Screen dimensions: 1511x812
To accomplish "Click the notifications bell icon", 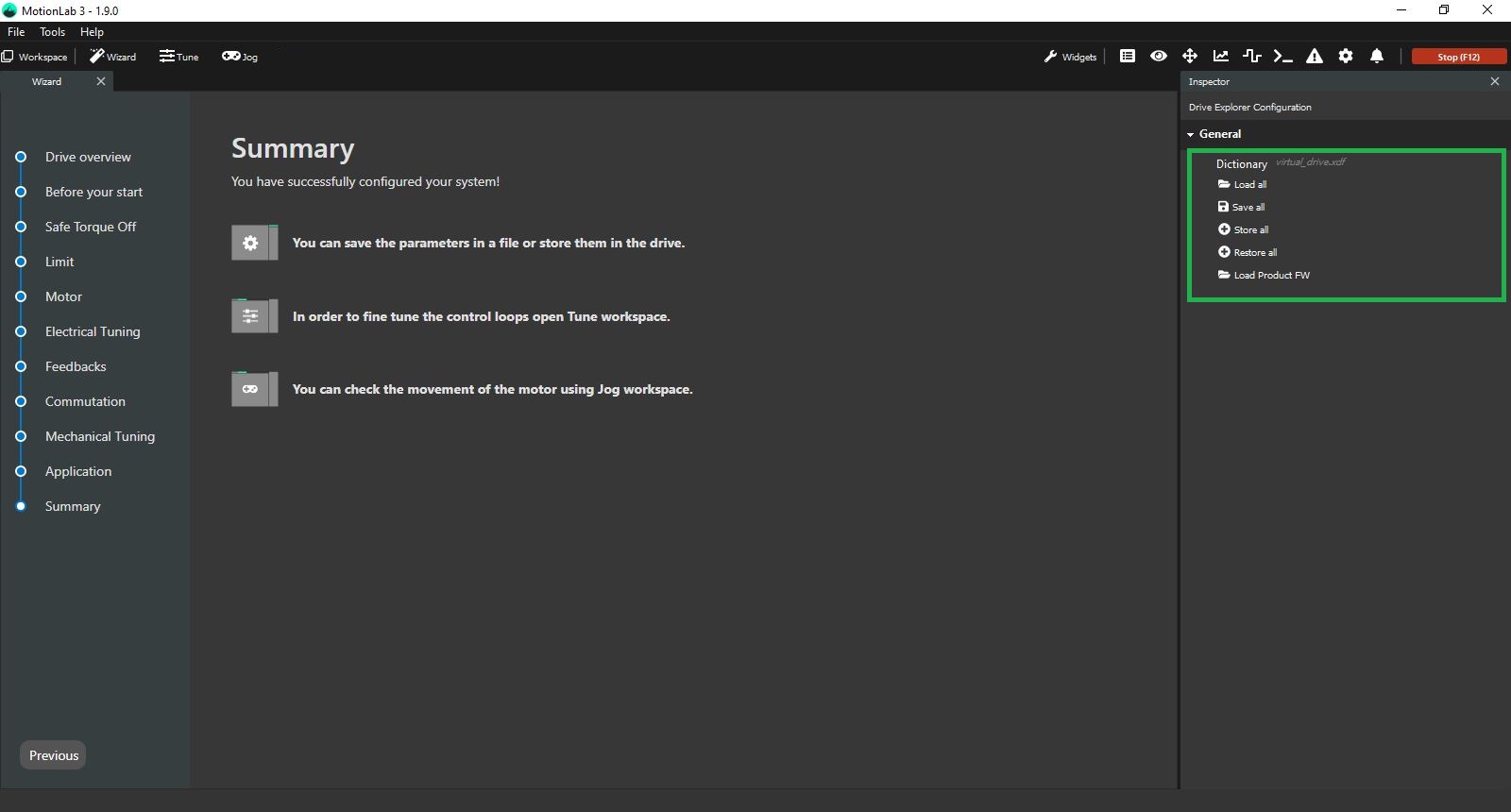I will tap(1377, 57).
